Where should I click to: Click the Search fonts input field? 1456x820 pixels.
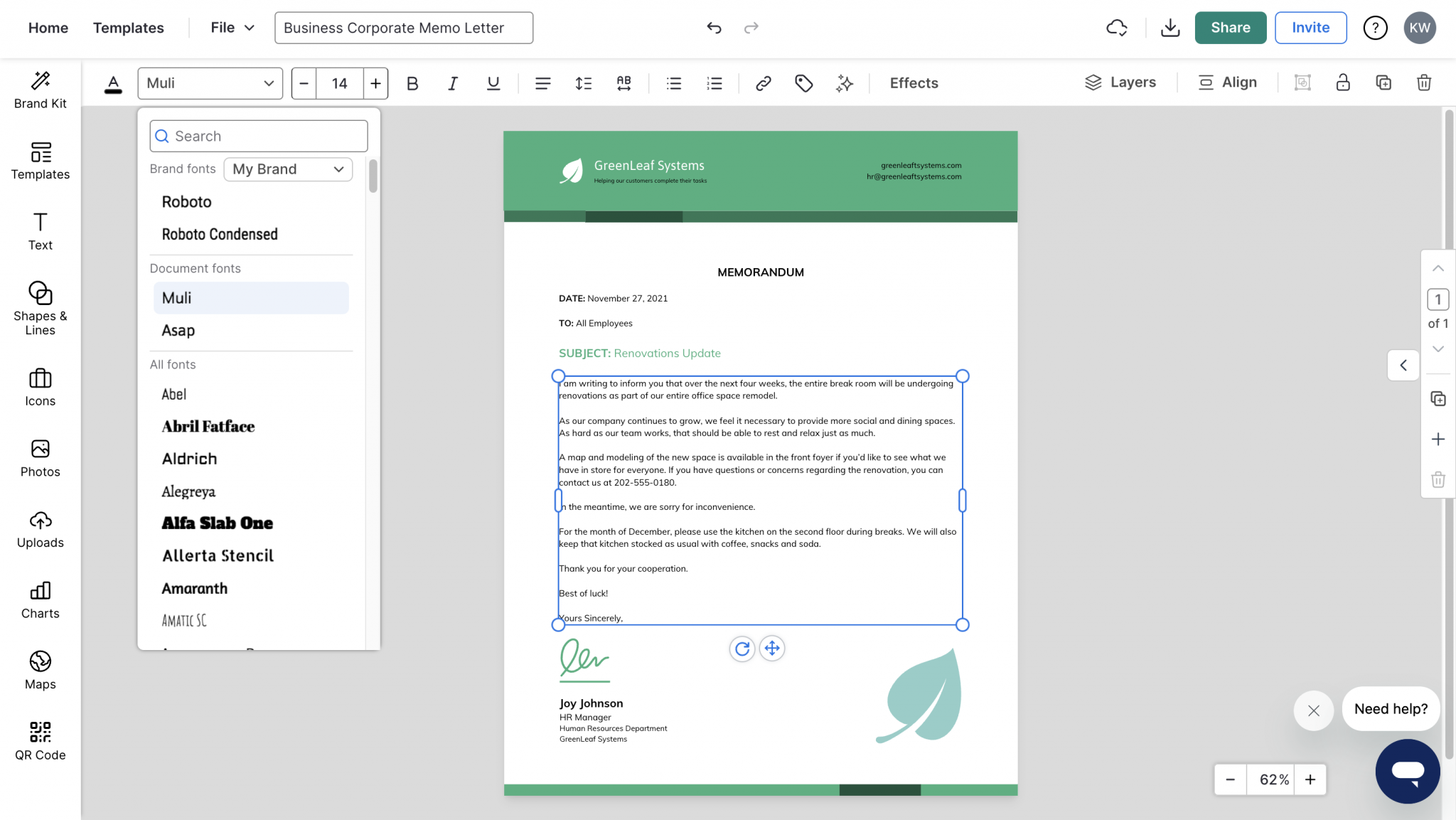click(258, 135)
